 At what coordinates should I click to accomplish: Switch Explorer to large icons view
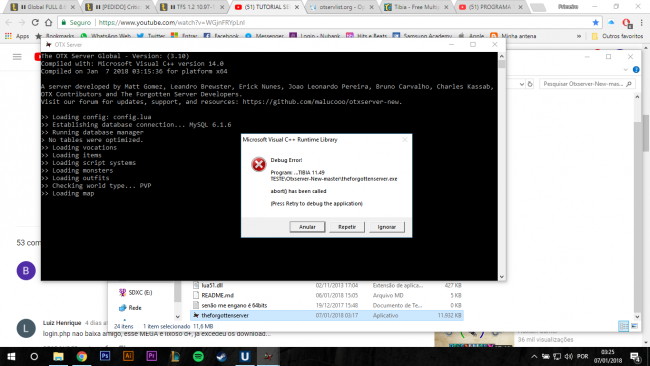pyautogui.click(x=634, y=326)
